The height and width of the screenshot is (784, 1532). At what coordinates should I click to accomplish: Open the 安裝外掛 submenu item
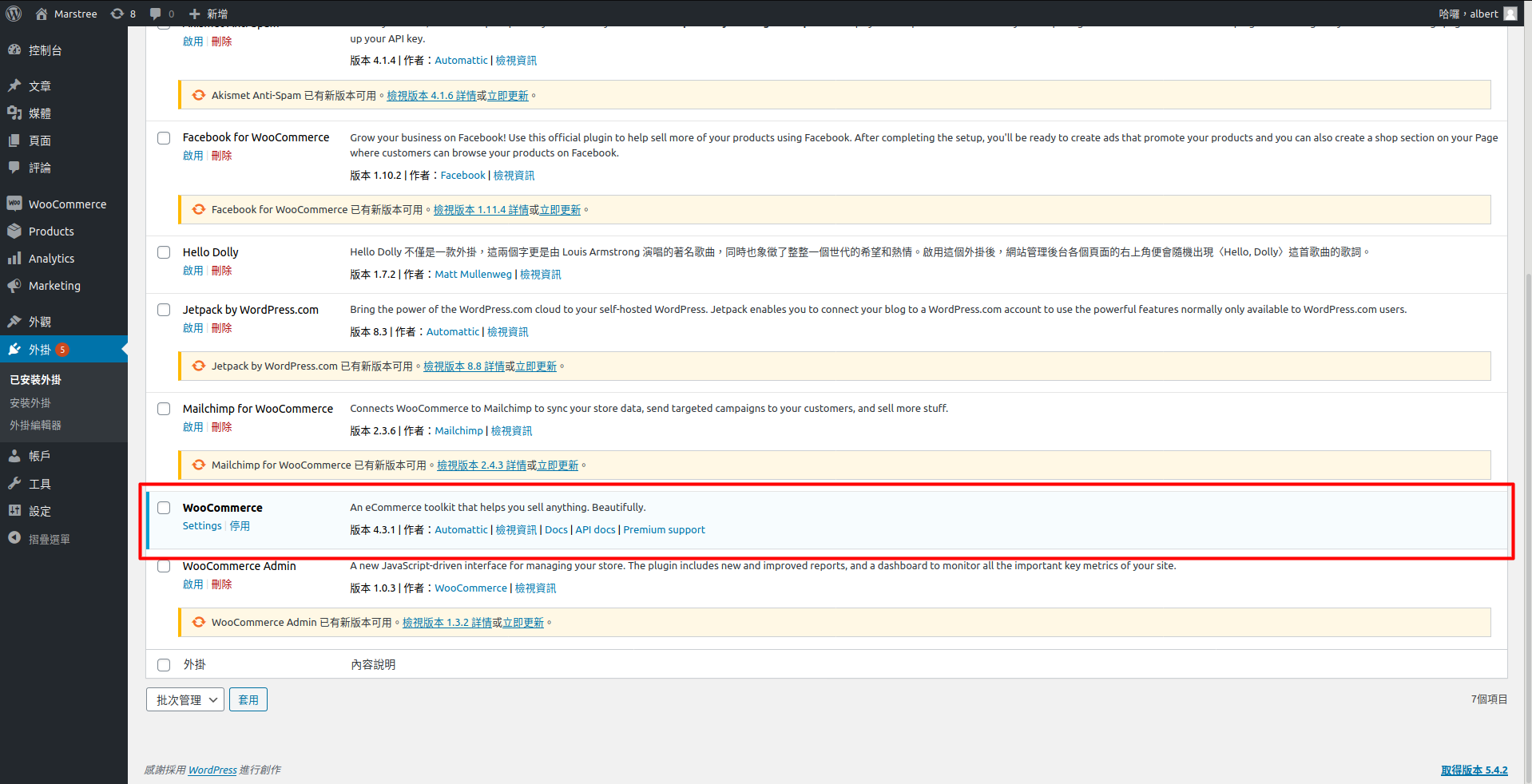(x=30, y=403)
